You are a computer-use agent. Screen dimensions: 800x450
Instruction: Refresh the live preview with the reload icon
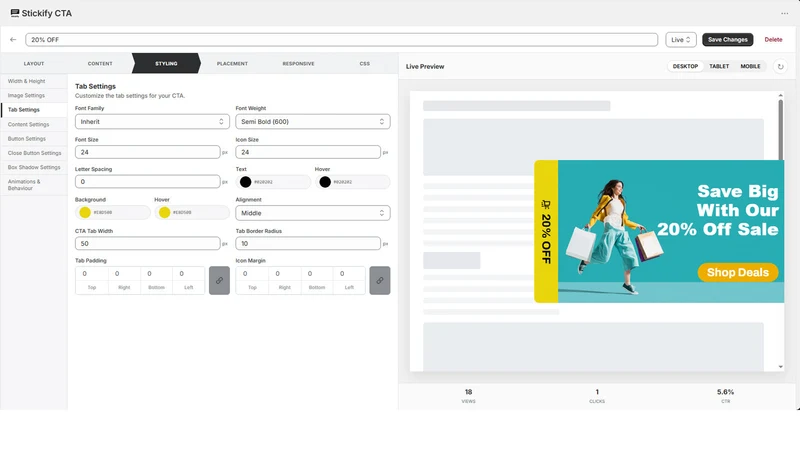point(780,66)
